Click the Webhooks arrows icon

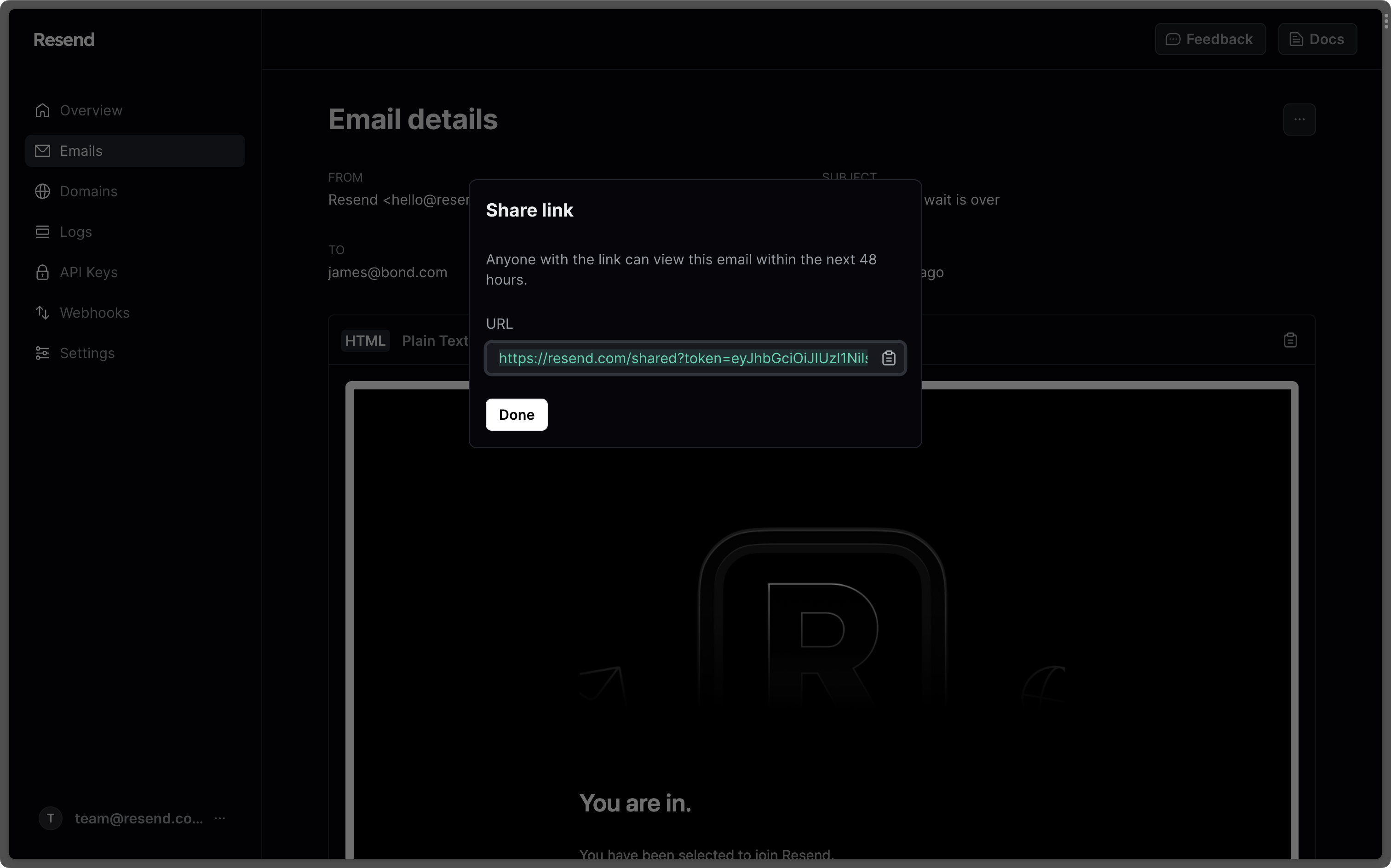[x=42, y=313]
